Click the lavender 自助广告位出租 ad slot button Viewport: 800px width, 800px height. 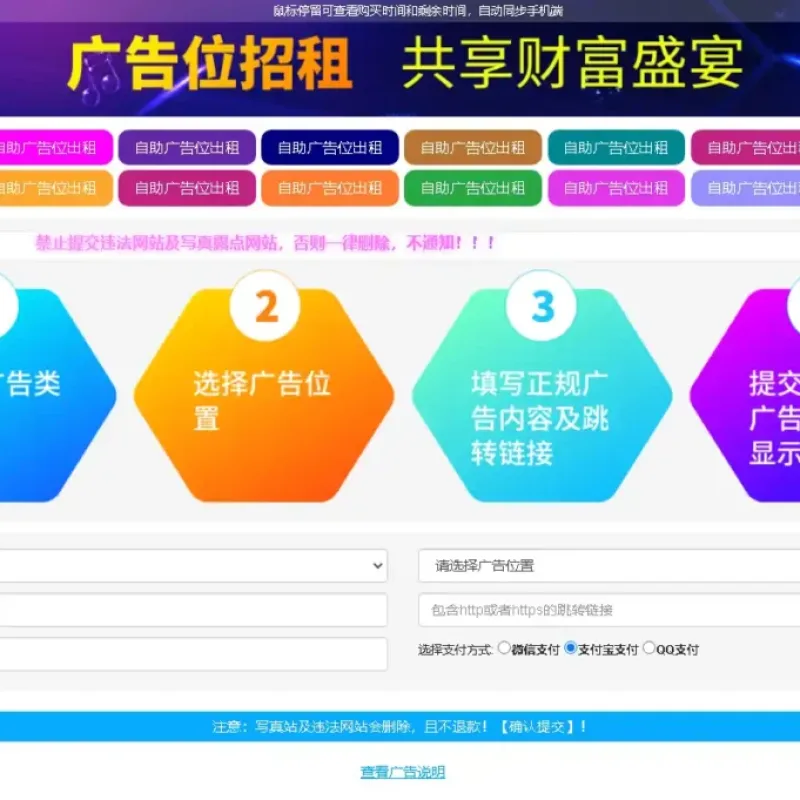click(x=746, y=188)
